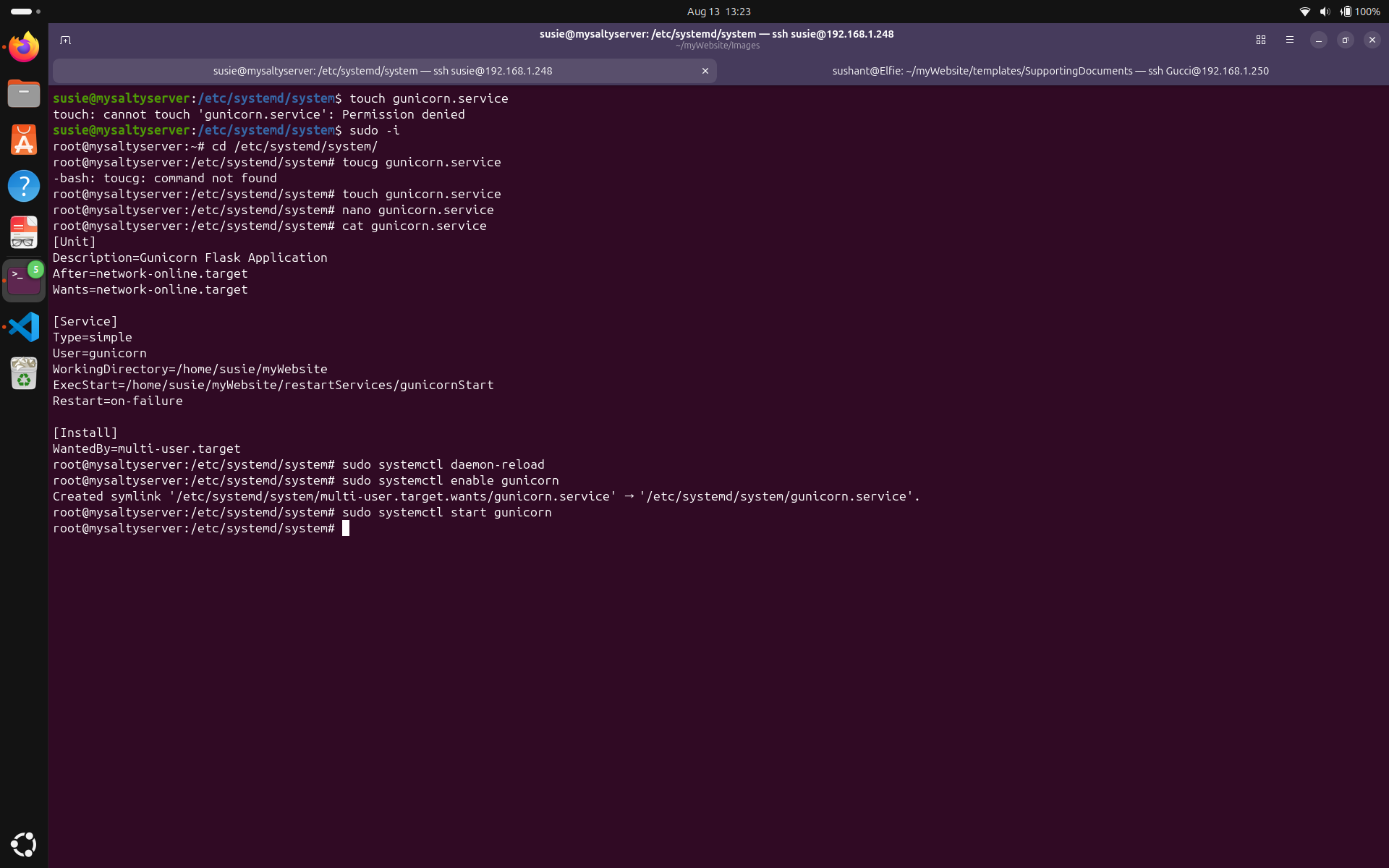The image size is (1389, 868).
Task: Click the 'Type=simple' line
Action: pyautogui.click(x=93, y=337)
